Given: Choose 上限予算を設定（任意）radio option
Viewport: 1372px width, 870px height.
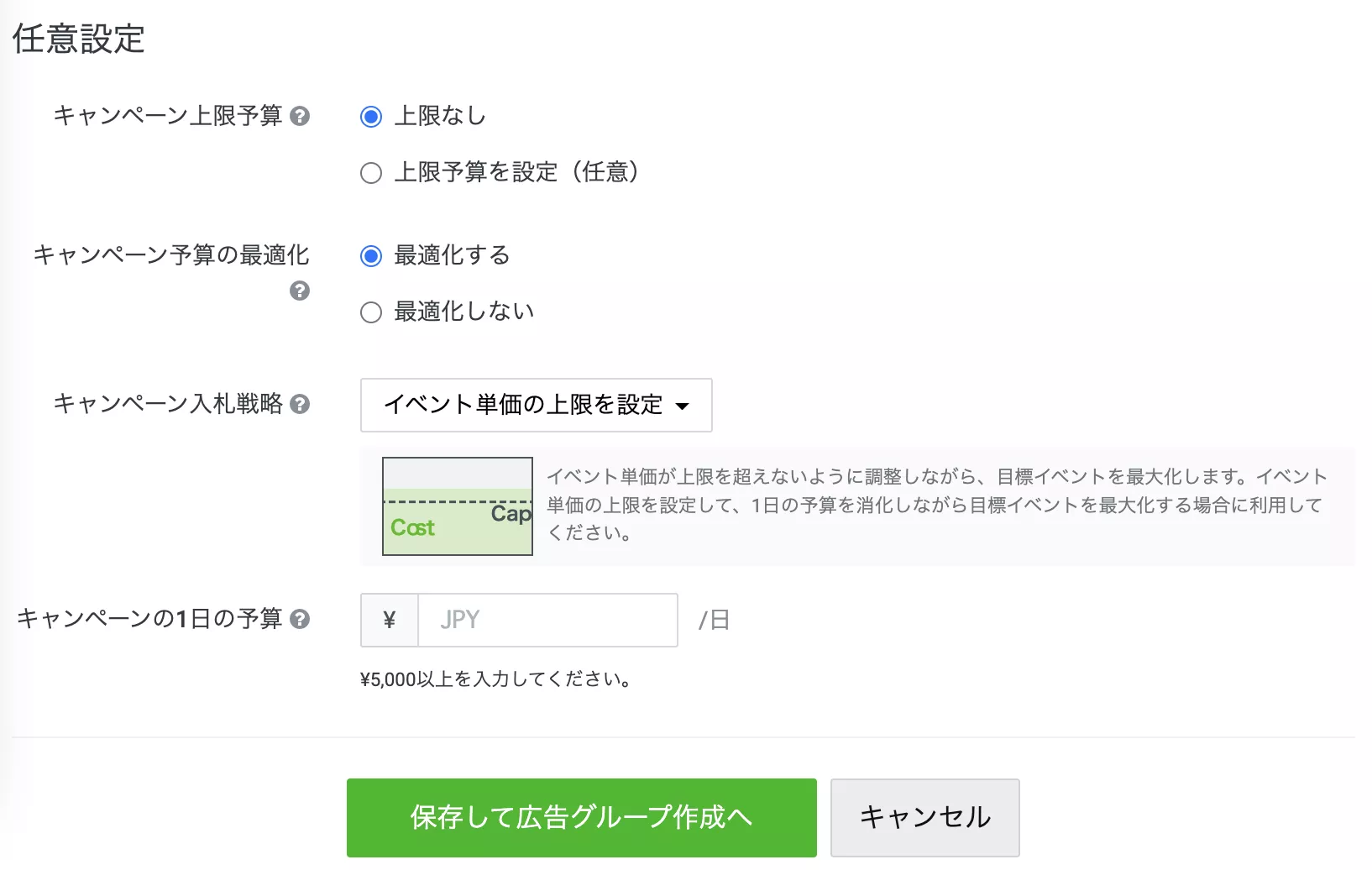Looking at the screenshot, I should [371, 173].
